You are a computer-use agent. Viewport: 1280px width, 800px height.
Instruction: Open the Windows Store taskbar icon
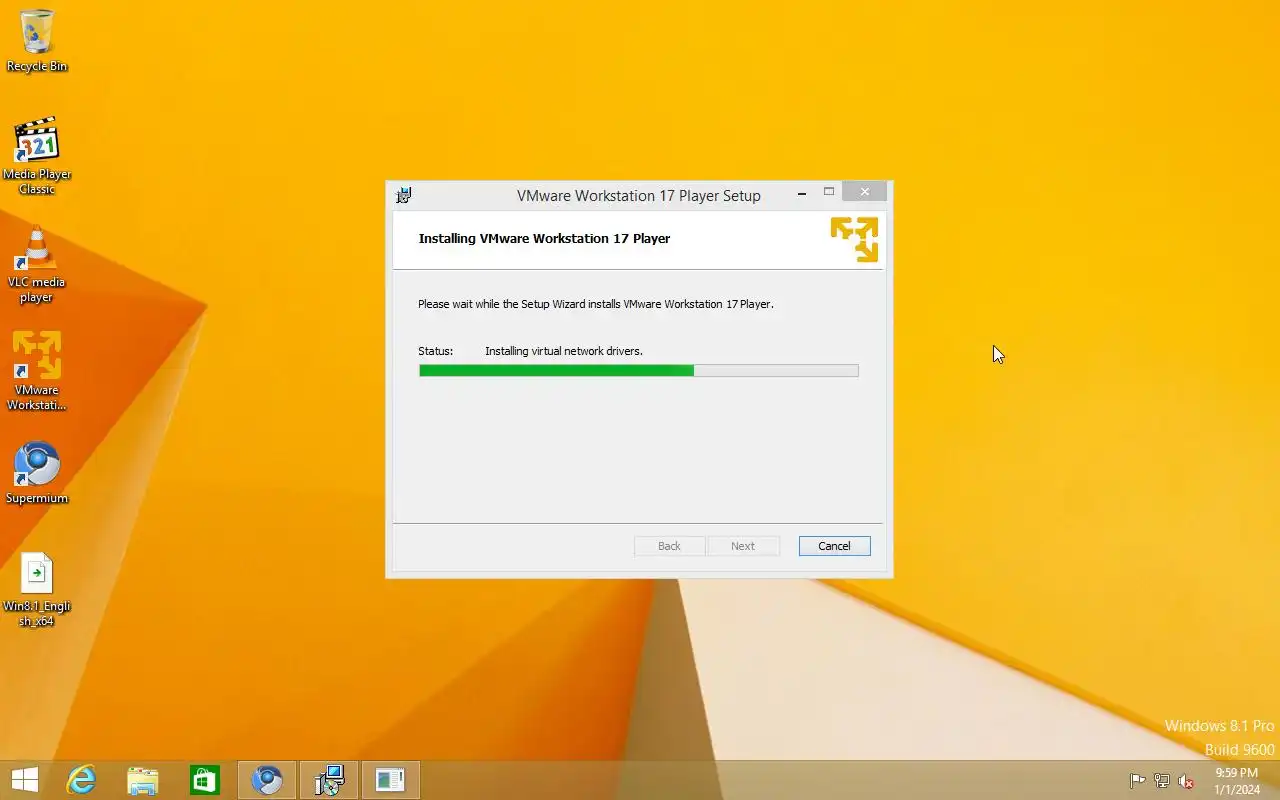(x=205, y=780)
